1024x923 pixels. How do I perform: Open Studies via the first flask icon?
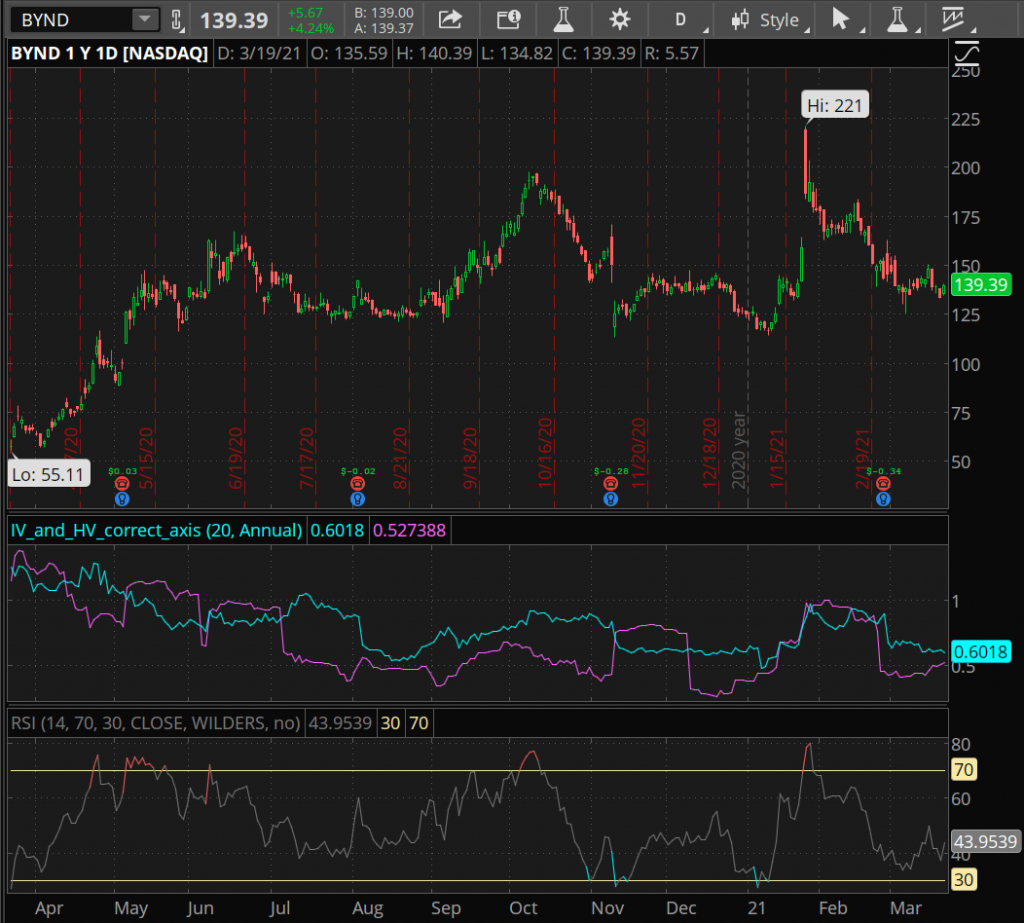tap(563, 20)
